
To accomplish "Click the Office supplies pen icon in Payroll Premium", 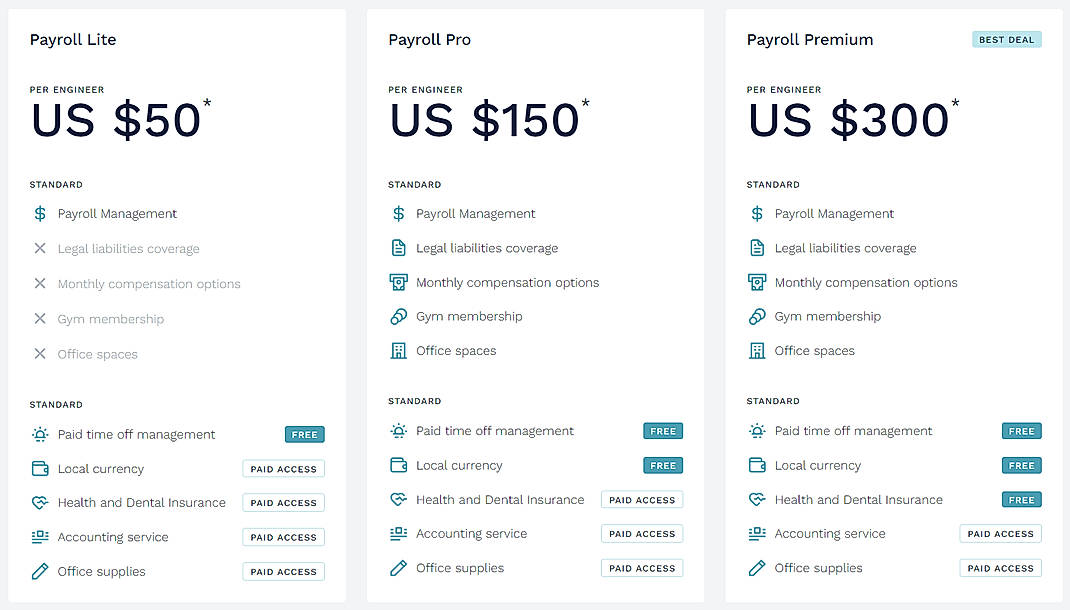I will (756, 567).
